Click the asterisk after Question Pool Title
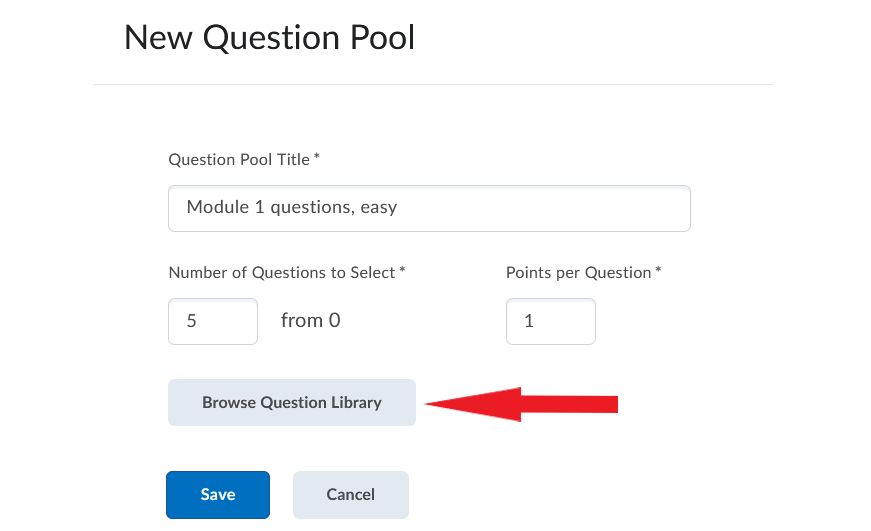 [x=317, y=157]
